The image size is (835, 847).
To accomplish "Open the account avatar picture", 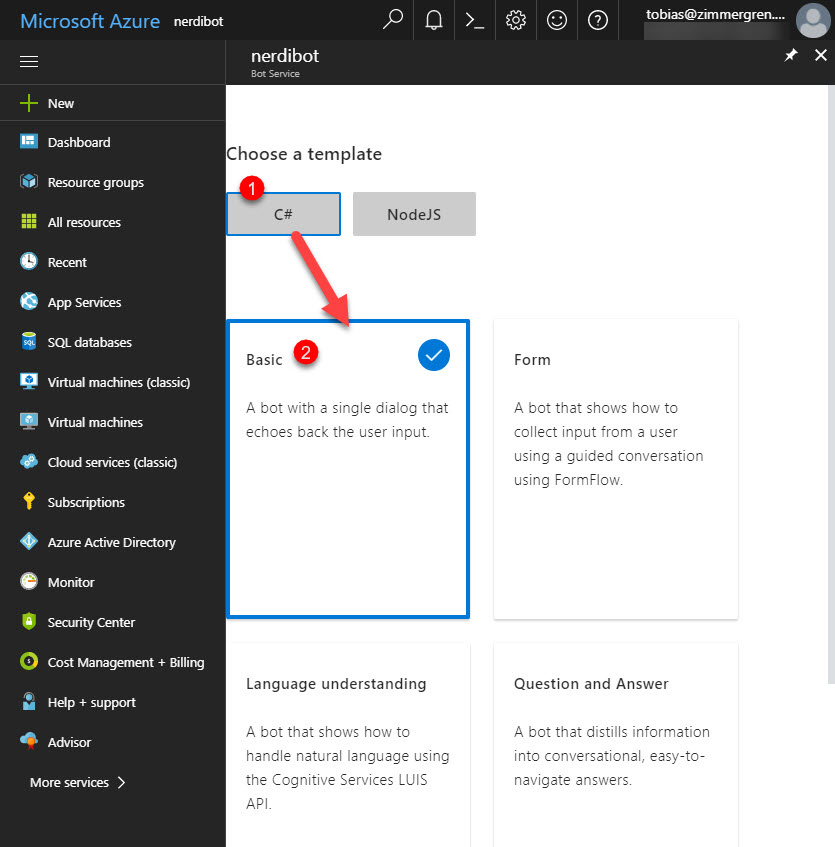I will (x=813, y=21).
